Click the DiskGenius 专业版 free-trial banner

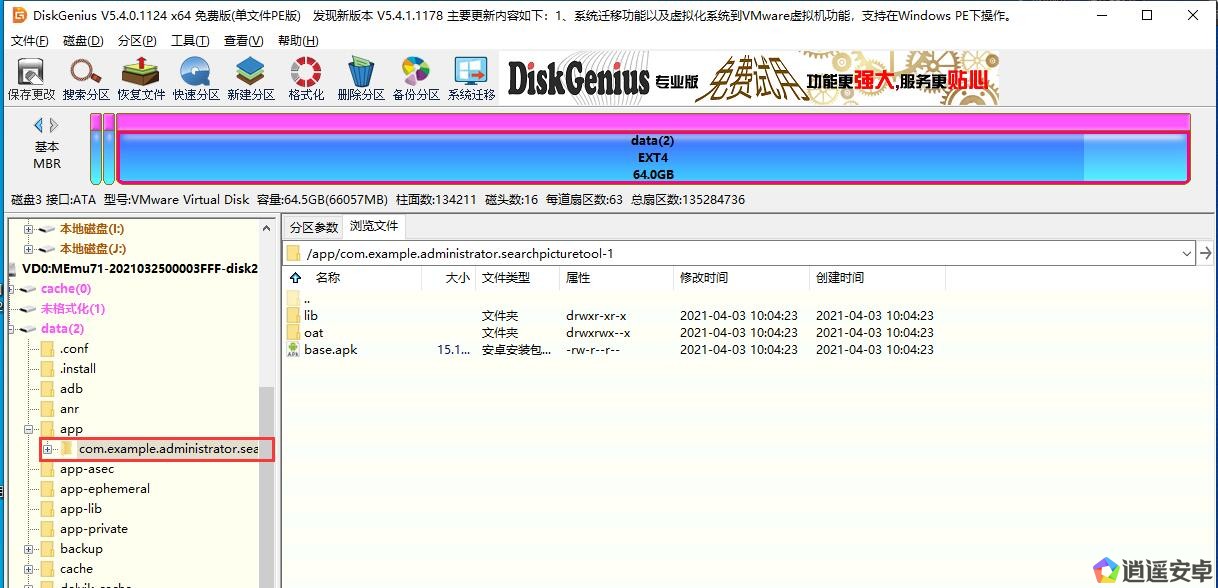click(750, 79)
